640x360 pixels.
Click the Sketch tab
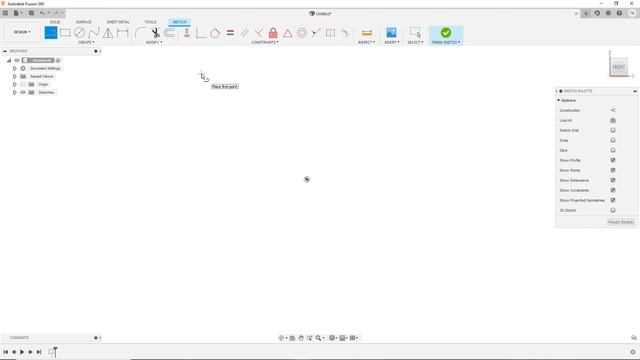coord(179,22)
